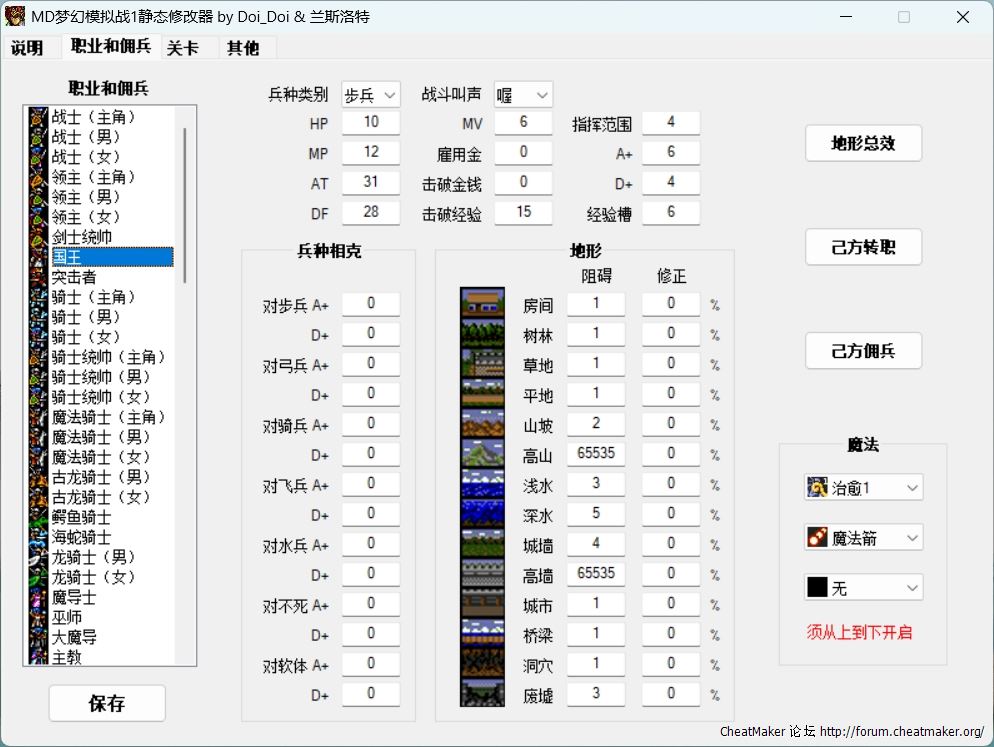
Task: Expand the 治愈1 magic dropdown
Action: click(863, 488)
